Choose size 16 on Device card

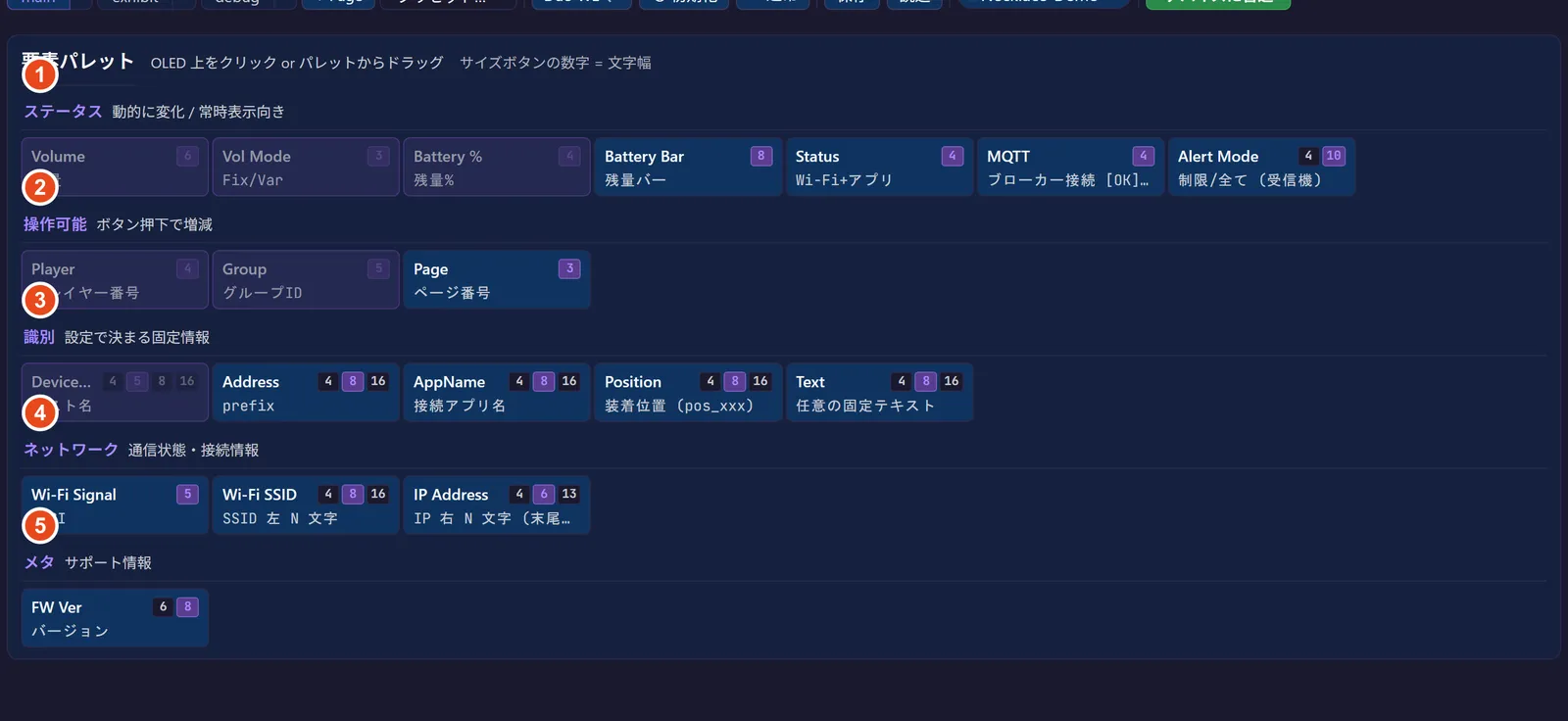coord(187,381)
